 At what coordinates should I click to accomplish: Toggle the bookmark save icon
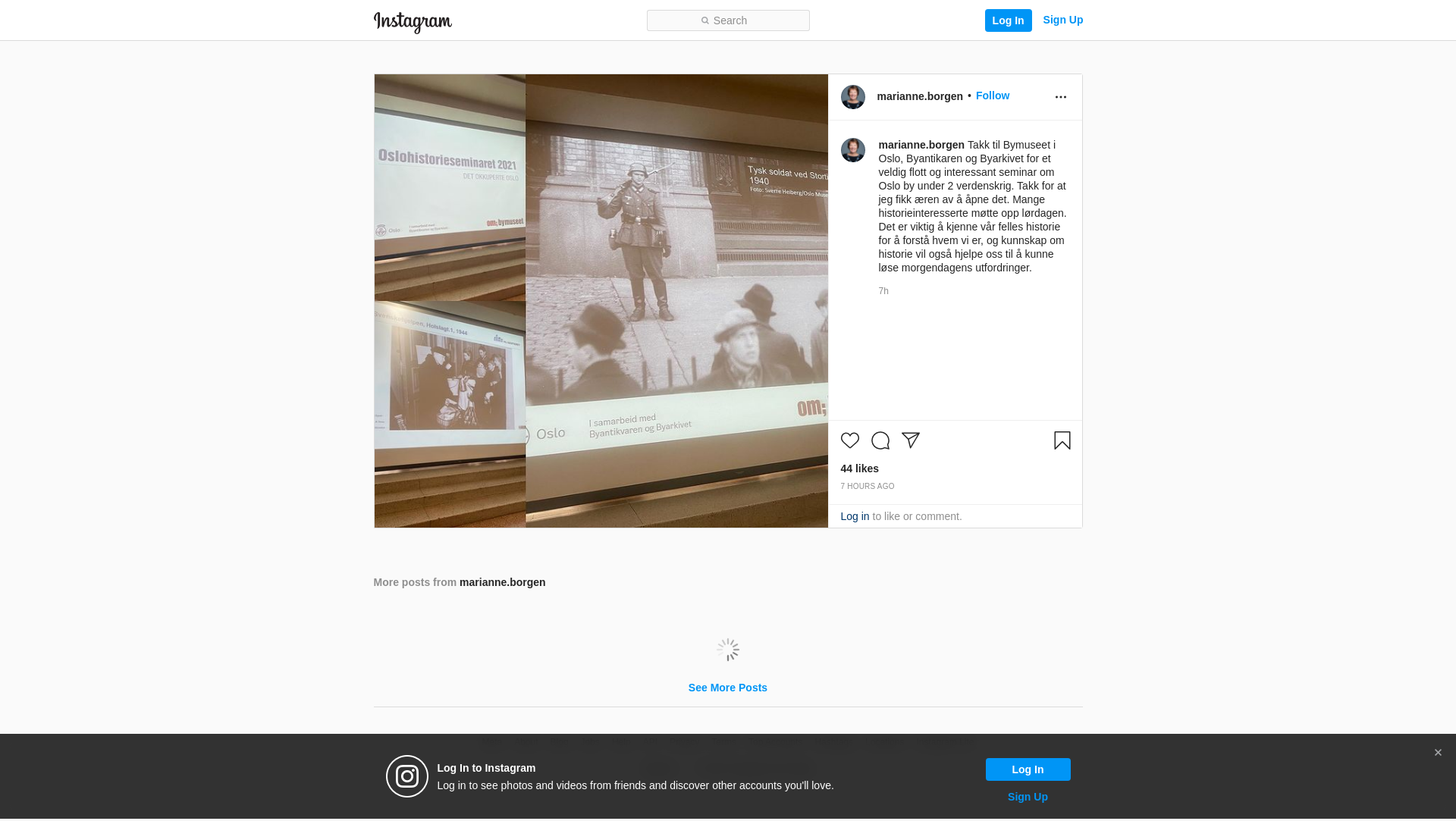[1062, 440]
